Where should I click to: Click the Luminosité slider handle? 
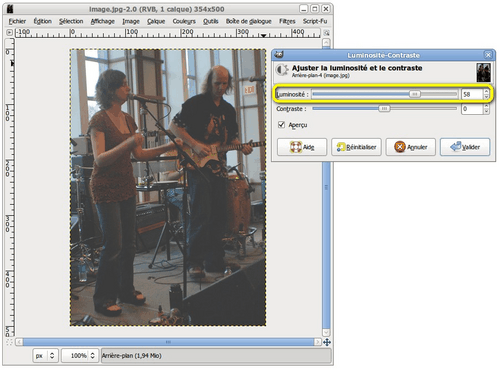click(x=415, y=94)
